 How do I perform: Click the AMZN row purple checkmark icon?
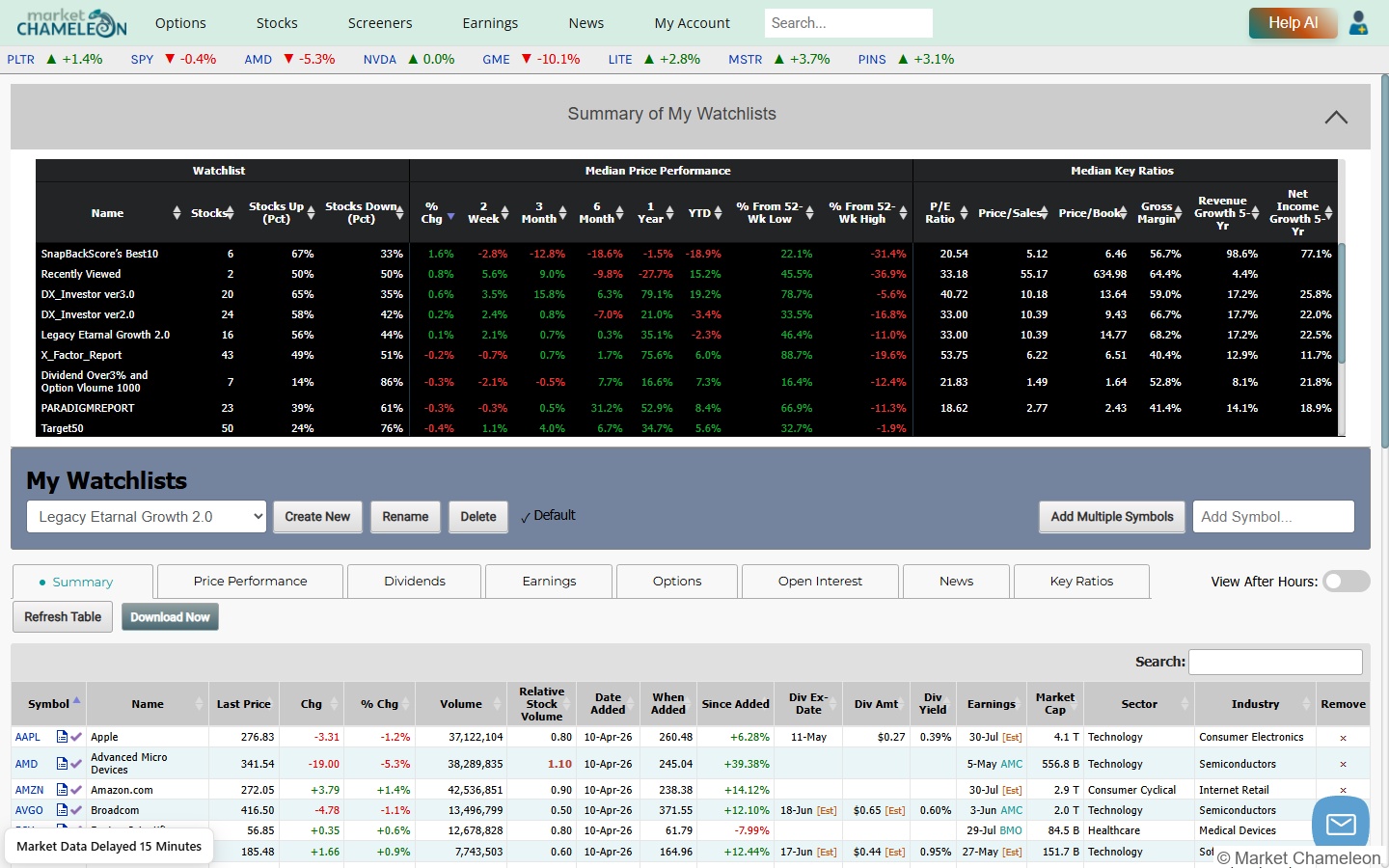coord(76,790)
